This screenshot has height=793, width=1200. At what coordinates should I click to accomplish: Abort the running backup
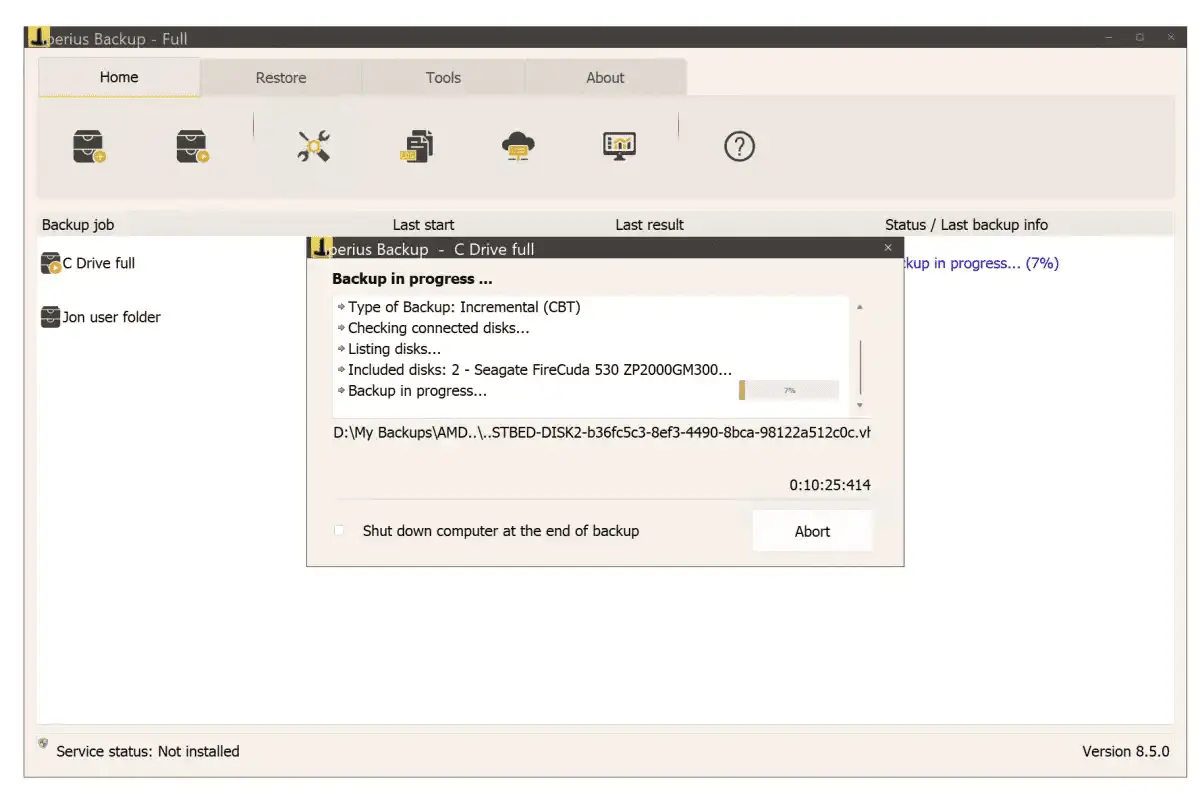pyautogui.click(x=812, y=531)
